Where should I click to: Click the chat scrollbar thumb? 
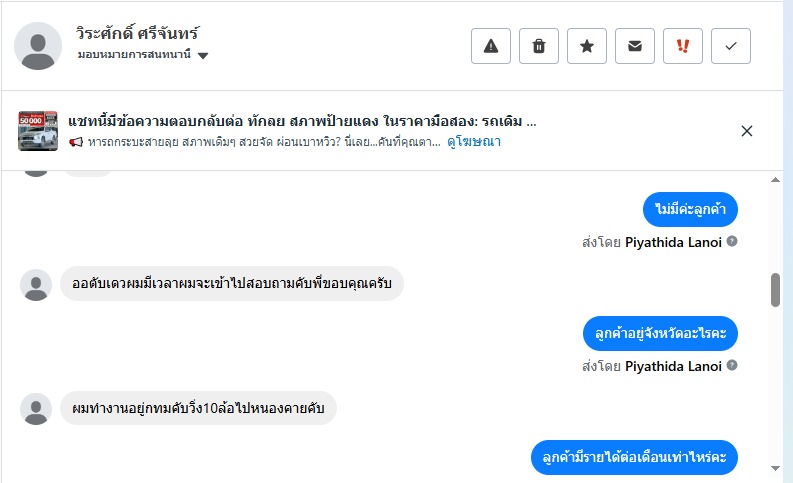[775, 290]
